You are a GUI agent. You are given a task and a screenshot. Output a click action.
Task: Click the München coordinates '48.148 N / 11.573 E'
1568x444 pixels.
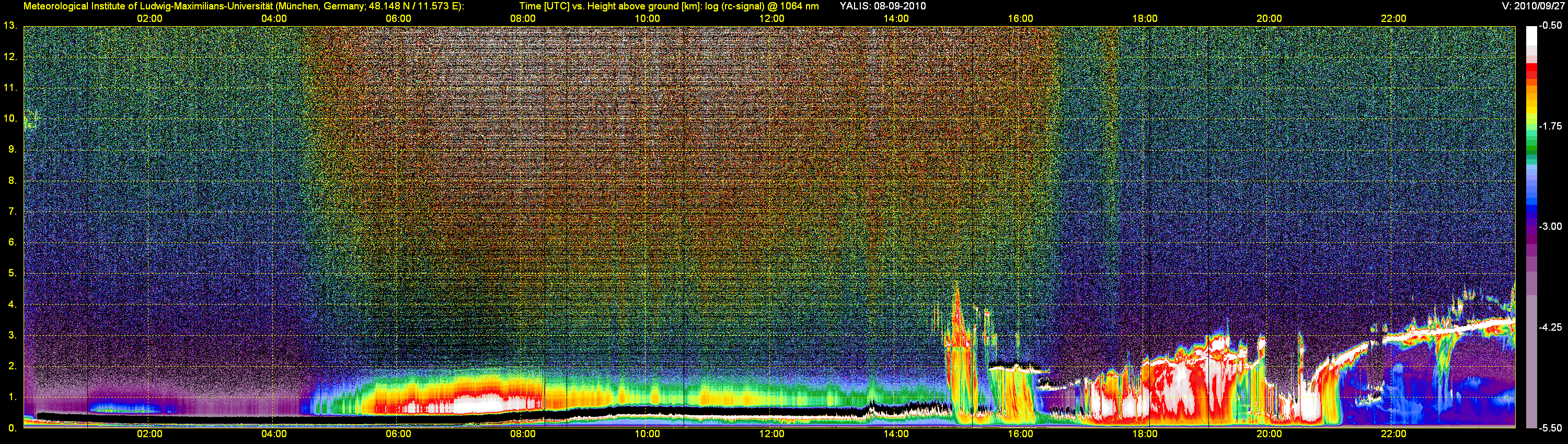point(413,6)
